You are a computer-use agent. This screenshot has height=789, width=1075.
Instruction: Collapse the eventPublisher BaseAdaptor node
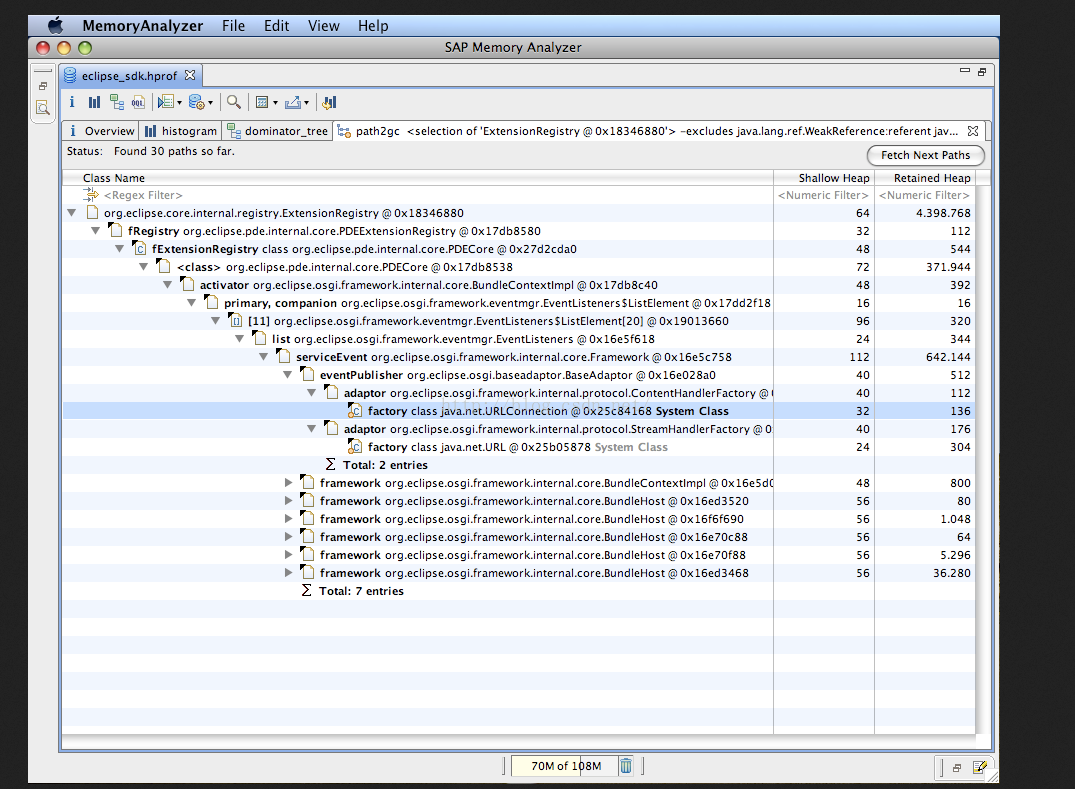pos(289,375)
